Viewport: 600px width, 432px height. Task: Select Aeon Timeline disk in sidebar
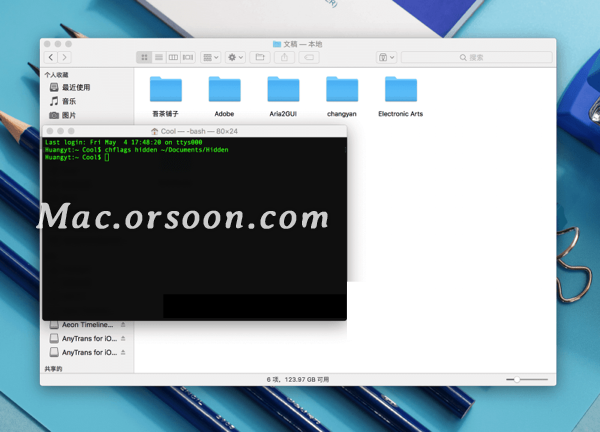[88, 325]
